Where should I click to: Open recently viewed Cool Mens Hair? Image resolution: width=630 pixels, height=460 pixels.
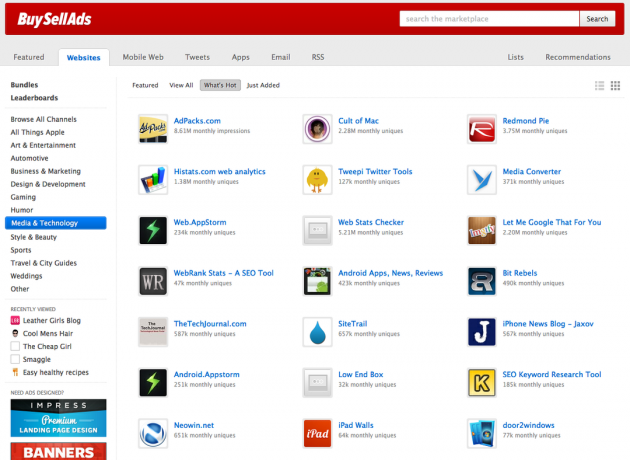click(x=48, y=333)
